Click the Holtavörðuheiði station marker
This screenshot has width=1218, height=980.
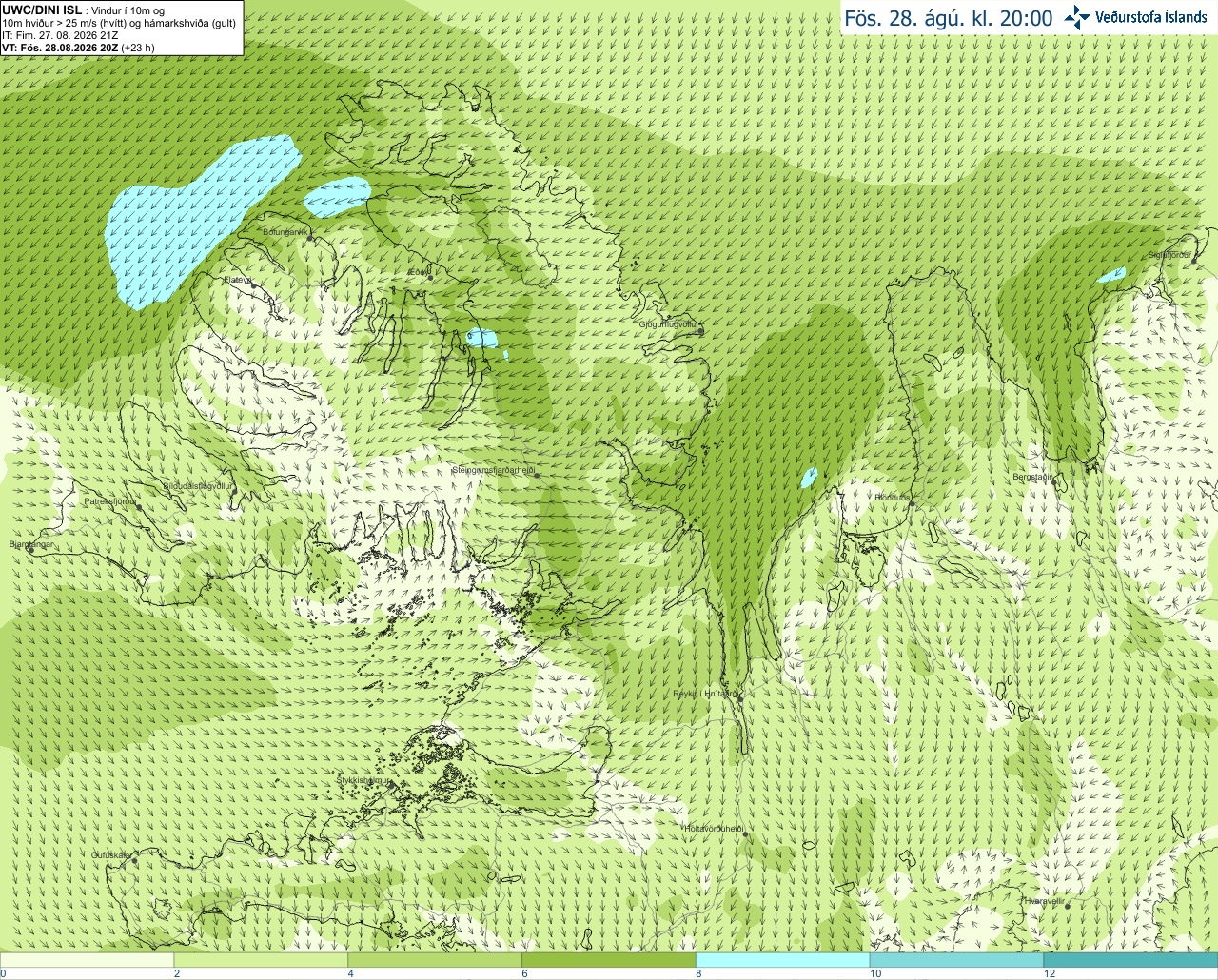[x=745, y=834]
